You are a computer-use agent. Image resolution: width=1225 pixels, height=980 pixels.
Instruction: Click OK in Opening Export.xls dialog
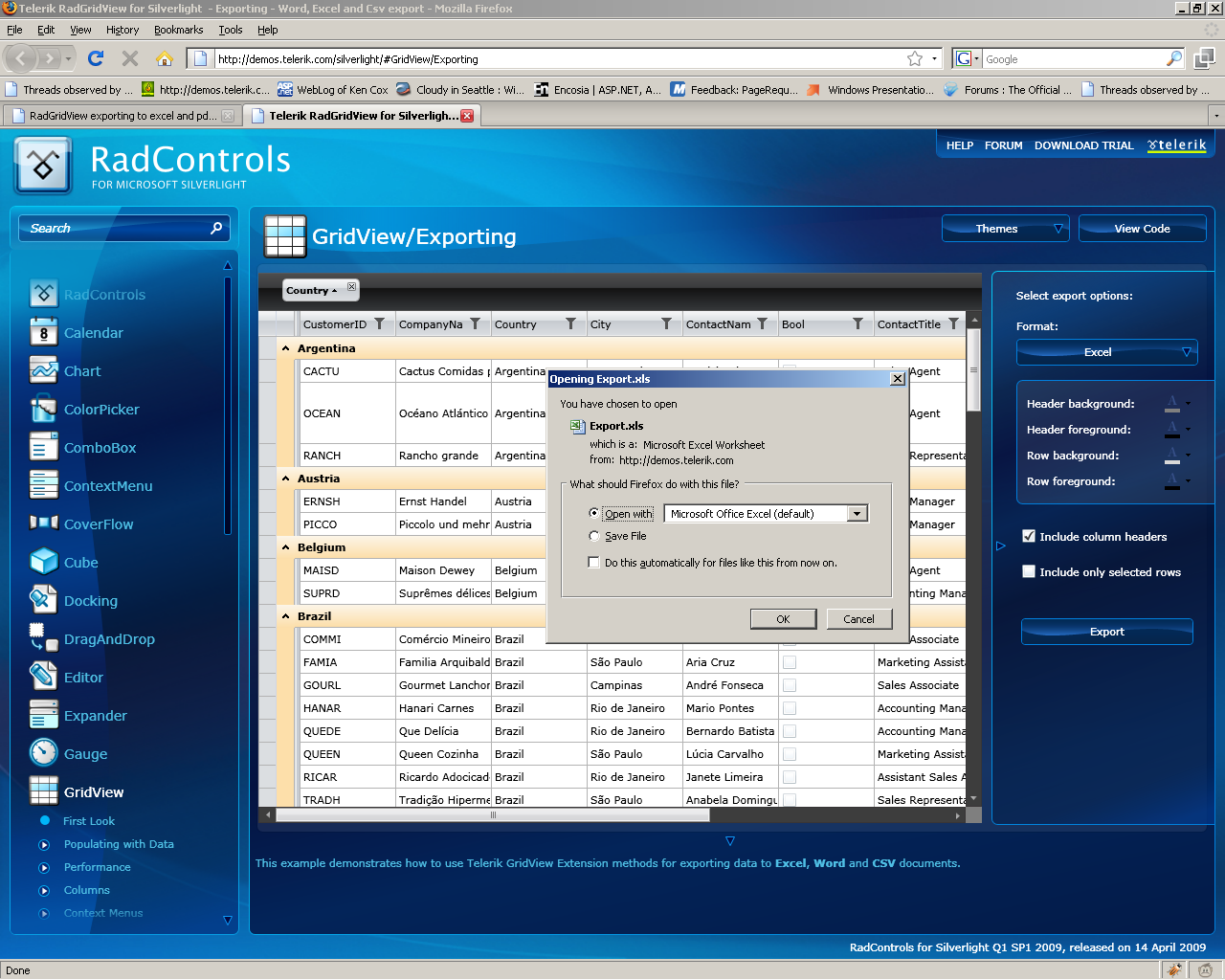tap(783, 619)
